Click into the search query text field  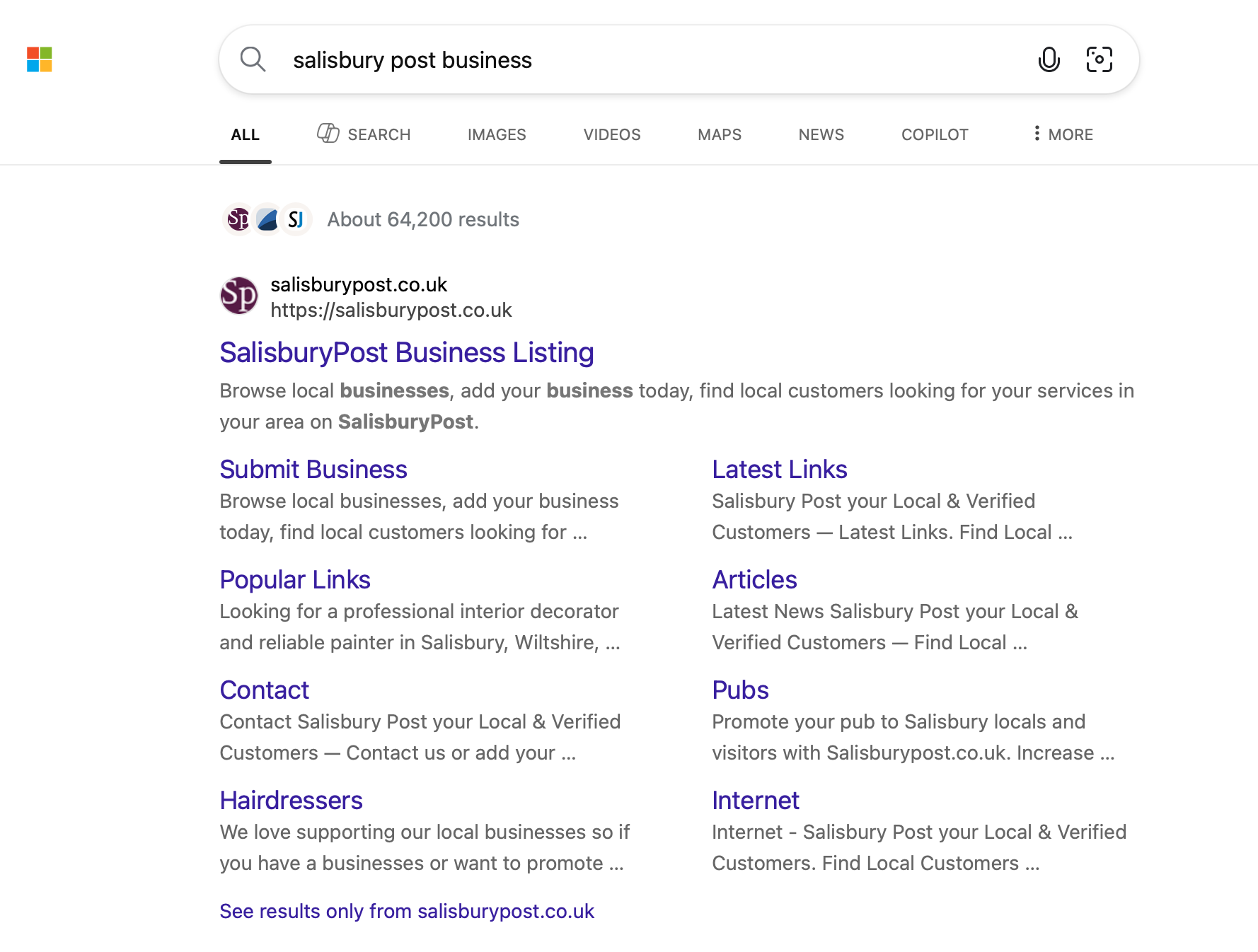[x=637, y=60]
